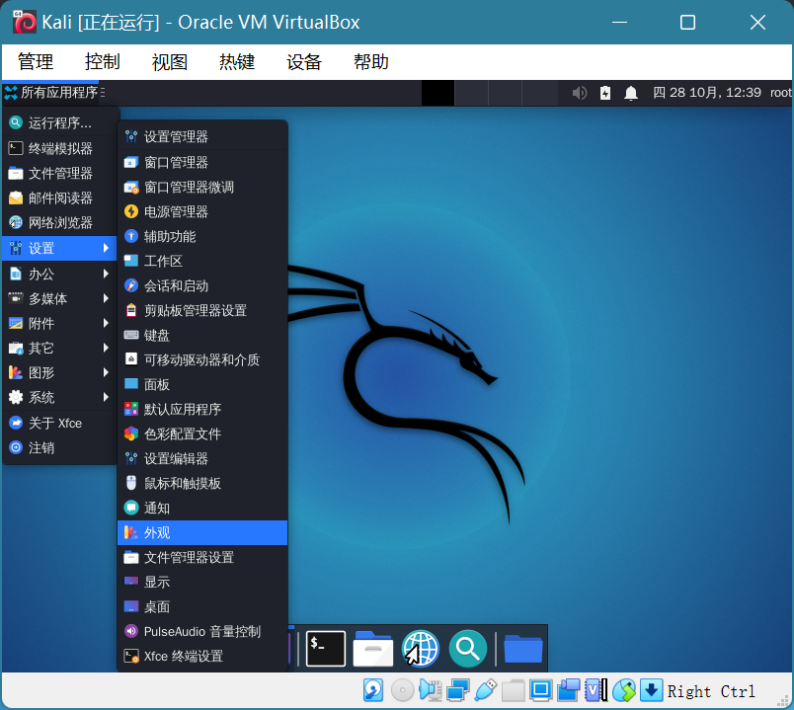Click the volume speaker in the Kali panel
This screenshot has height=710, width=794.
point(579,93)
